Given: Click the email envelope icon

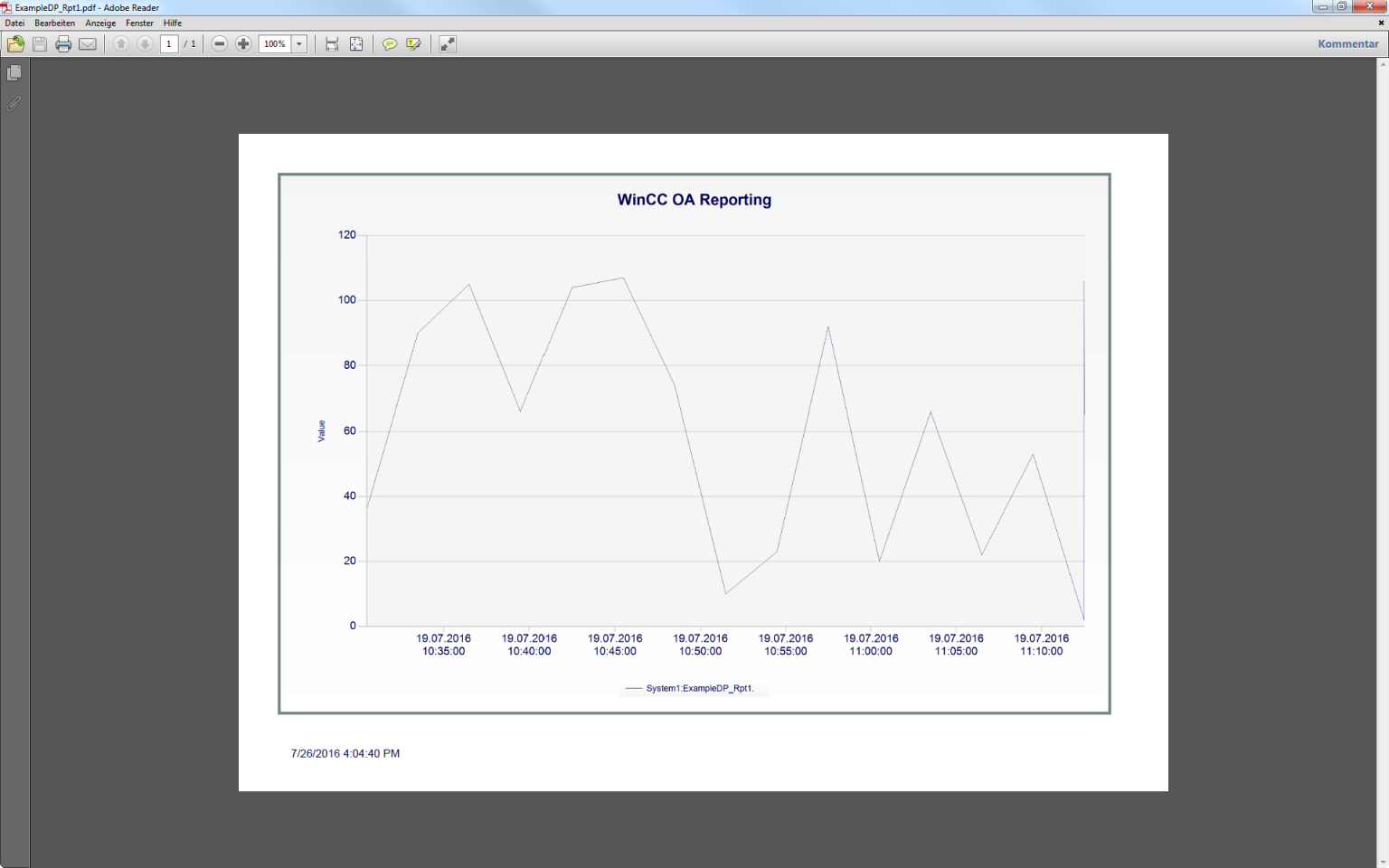Looking at the screenshot, I should point(88,43).
